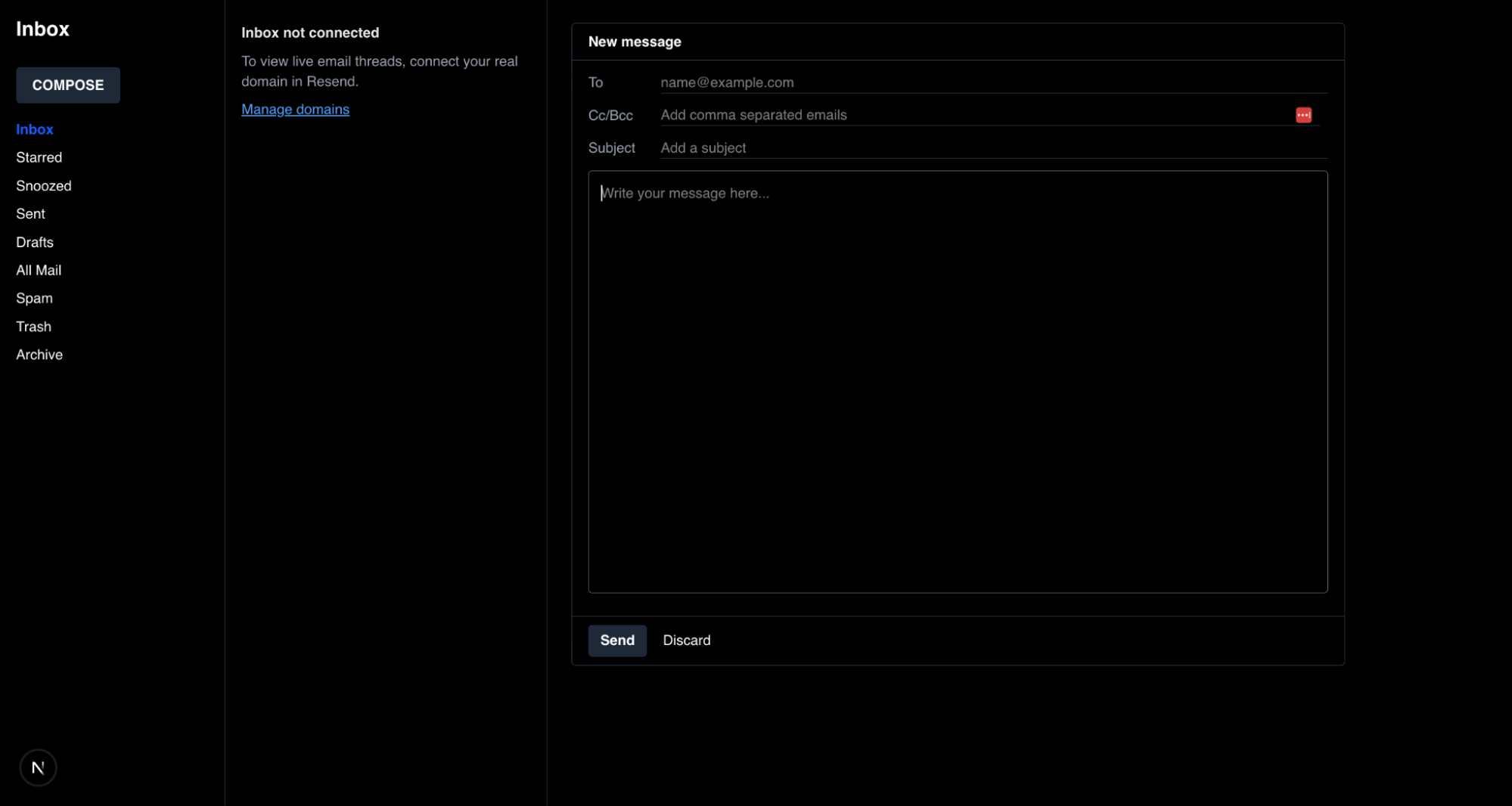Open the Starred folder
Screen dimensions: 1512x806
39,157
